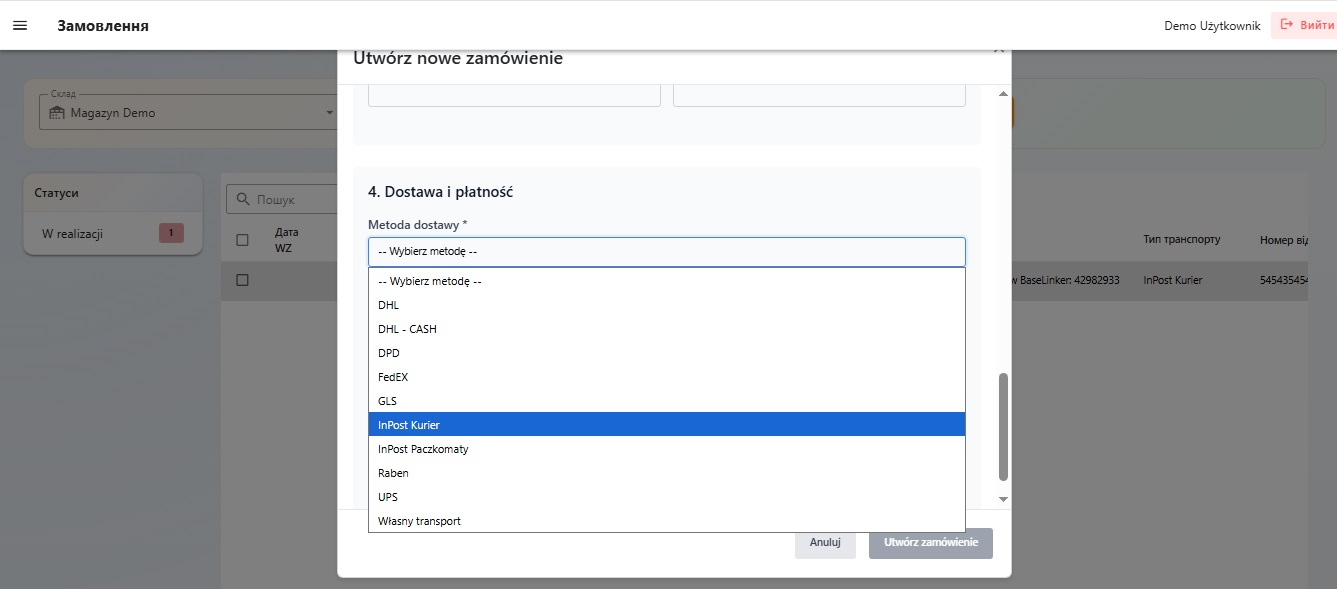Select GLS in the dropdown
Image resolution: width=1337 pixels, height=589 pixels.
click(667, 401)
